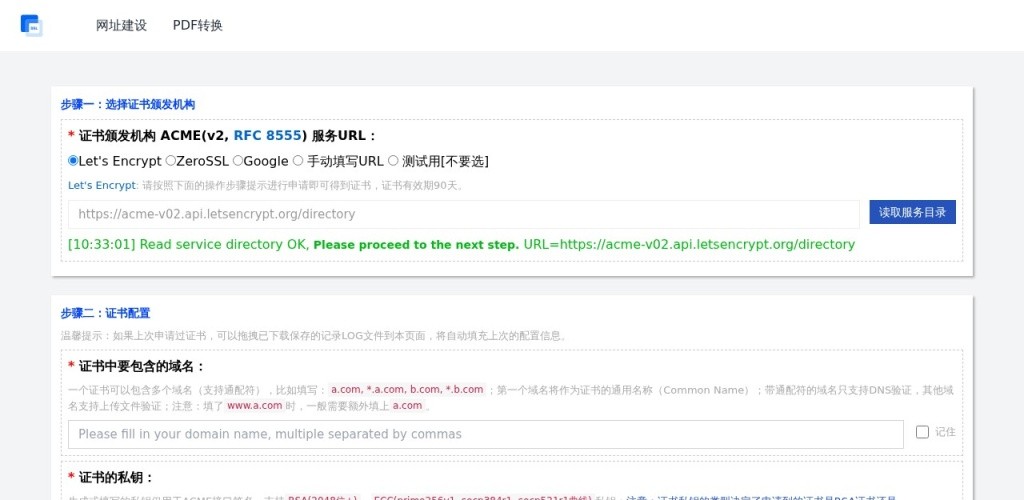This screenshot has height=500, width=1024.
Task: Toggle the 记住 checkbox
Action: (923, 432)
